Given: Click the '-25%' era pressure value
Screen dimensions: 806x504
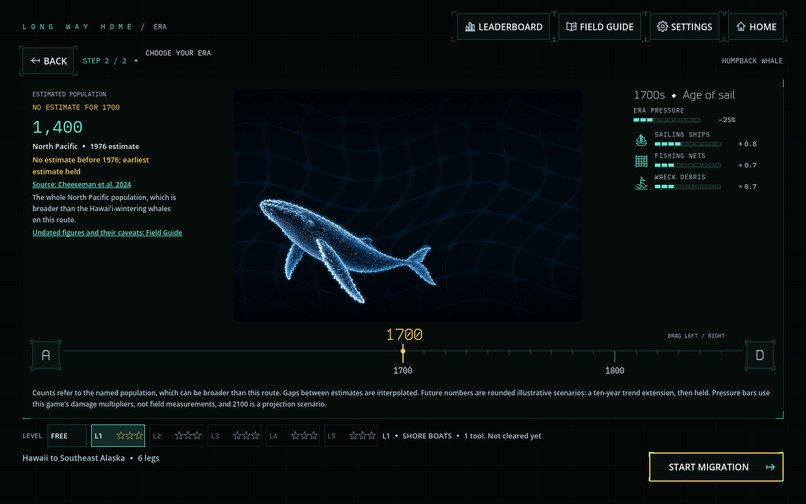Looking at the screenshot, I should [727, 120].
